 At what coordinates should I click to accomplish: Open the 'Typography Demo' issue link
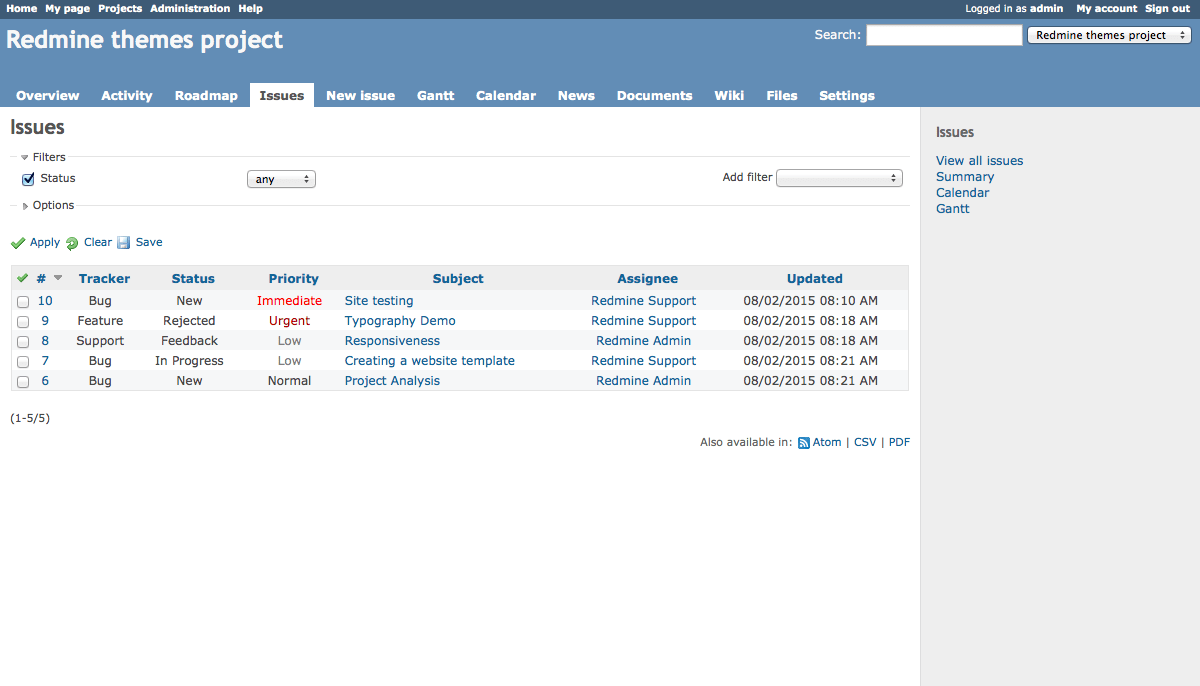pos(400,321)
